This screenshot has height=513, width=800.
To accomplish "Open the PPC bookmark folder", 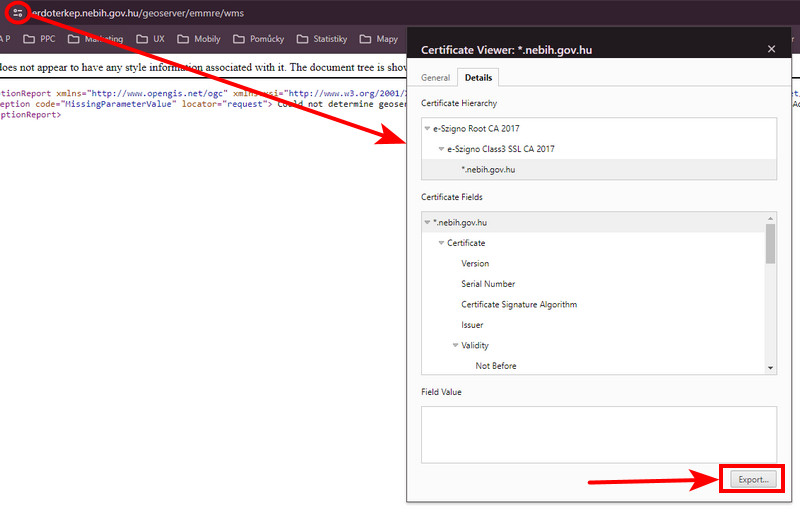I will pyautogui.click(x=40, y=40).
